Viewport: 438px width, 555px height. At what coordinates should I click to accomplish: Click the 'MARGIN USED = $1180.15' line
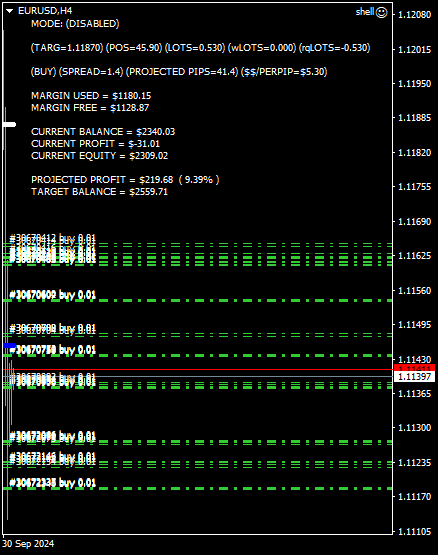91,96
